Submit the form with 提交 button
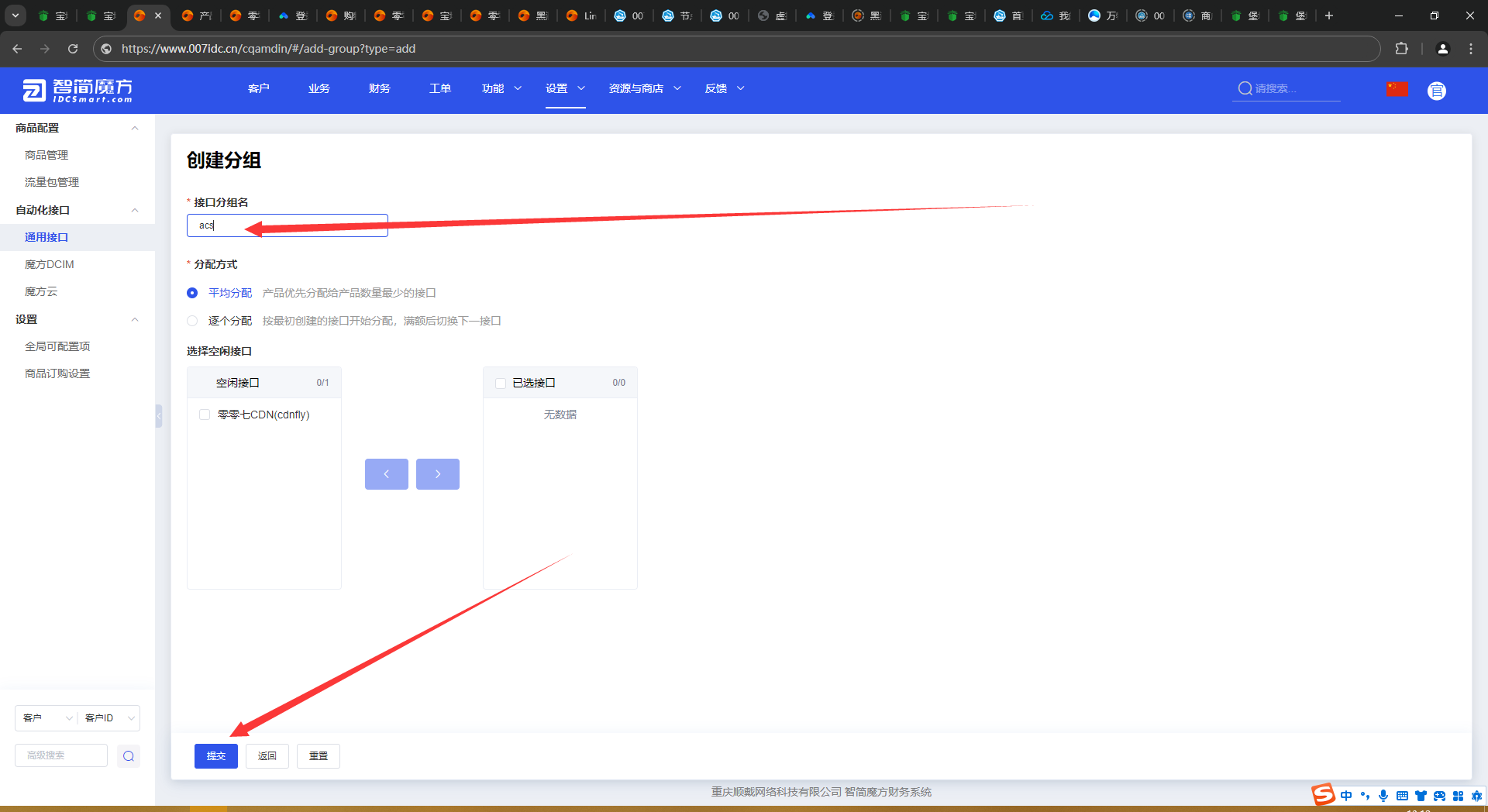The height and width of the screenshot is (812, 1488). click(x=216, y=756)
